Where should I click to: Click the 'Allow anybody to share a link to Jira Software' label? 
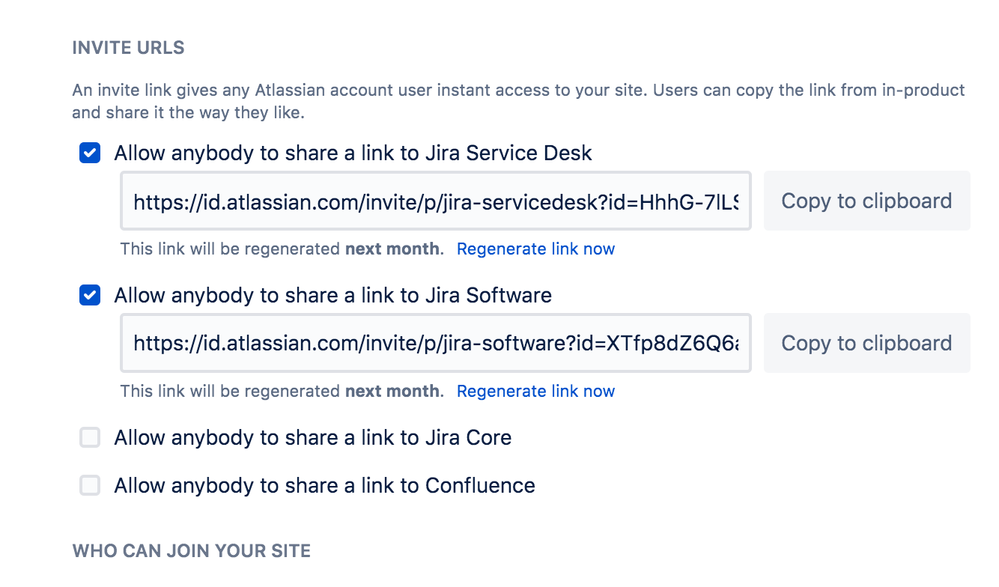(333, 295)
